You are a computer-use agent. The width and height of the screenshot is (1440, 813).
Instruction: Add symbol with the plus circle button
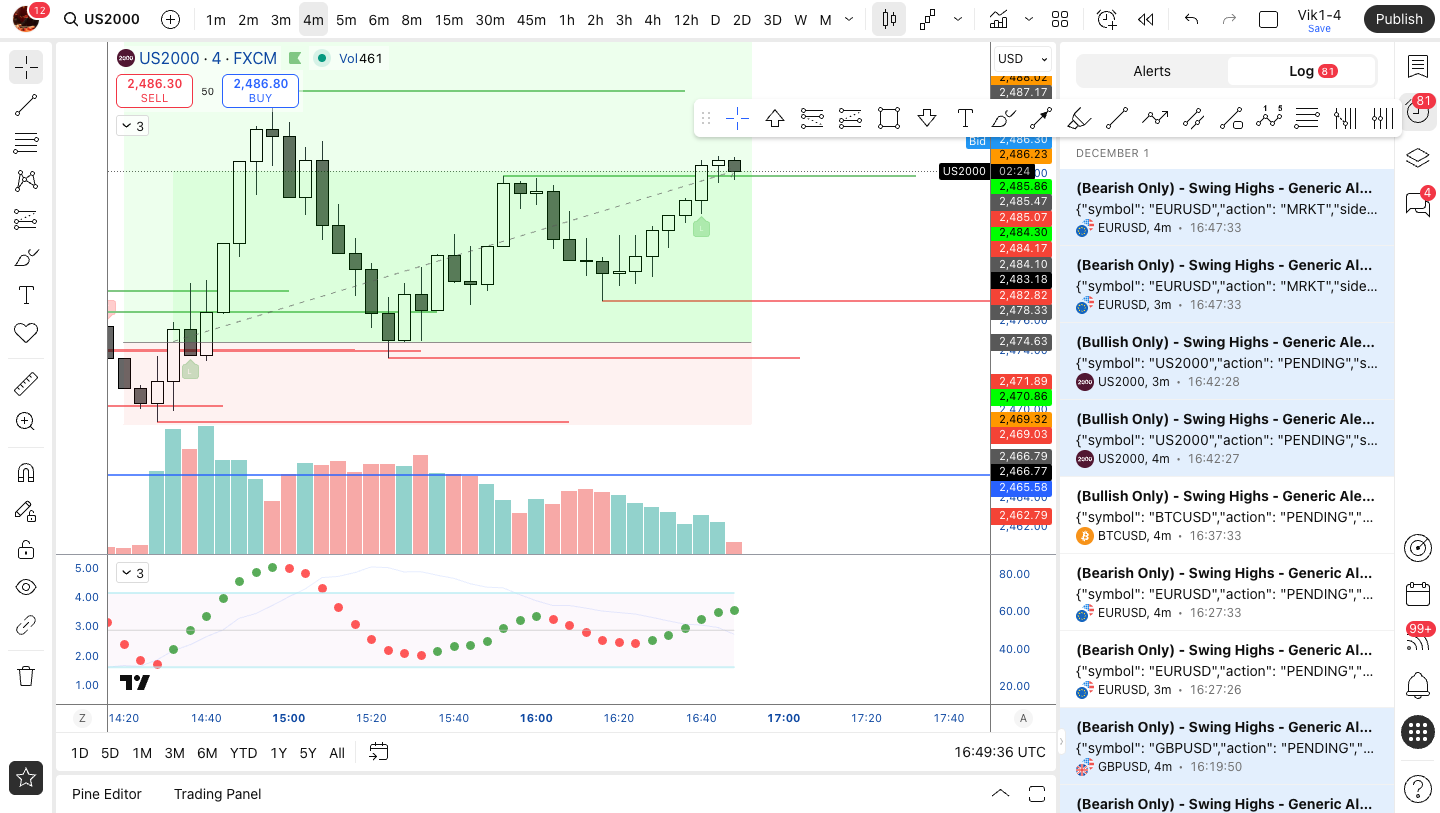(170, 19)
